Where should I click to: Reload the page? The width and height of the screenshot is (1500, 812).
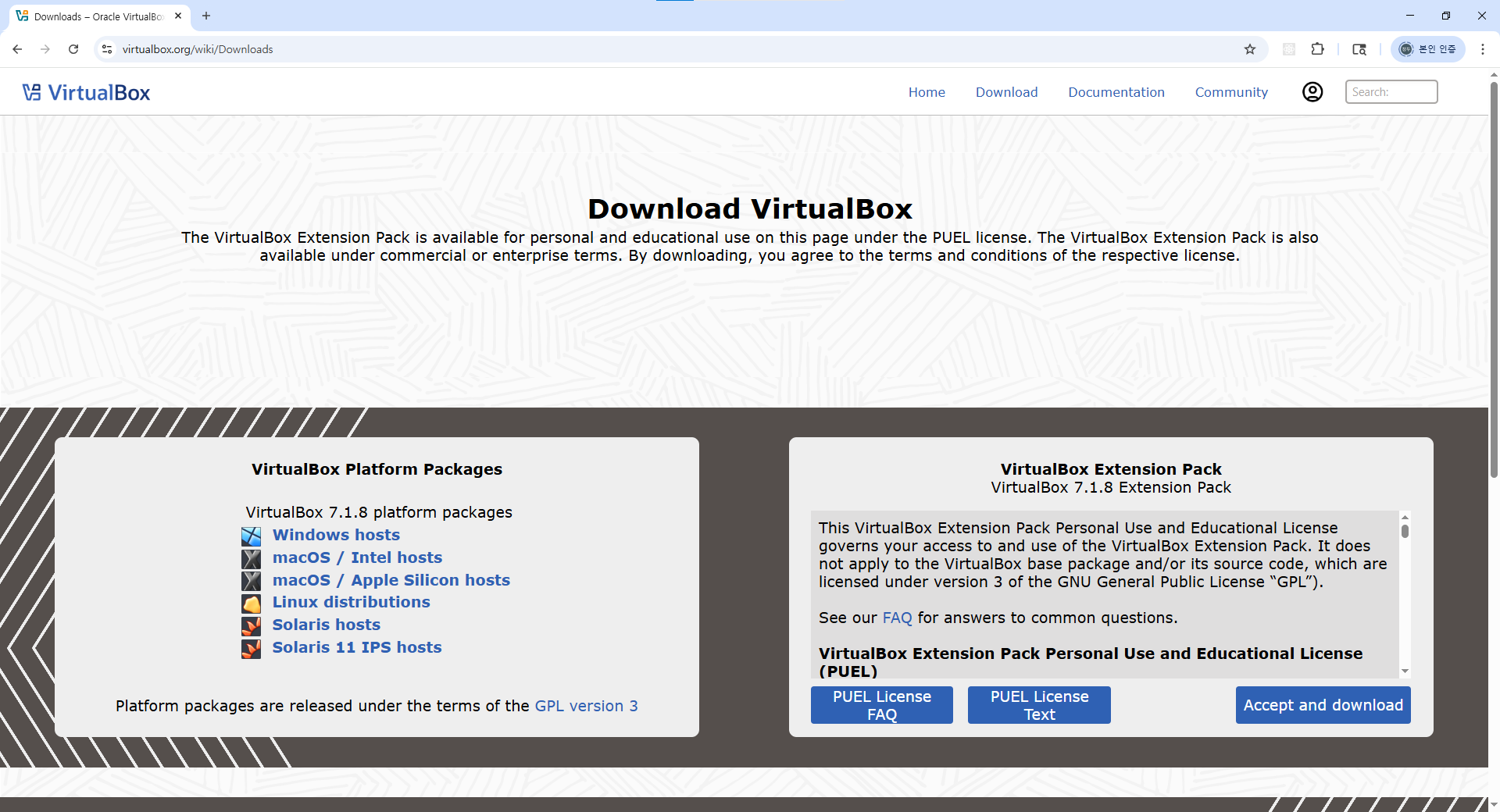73,49
